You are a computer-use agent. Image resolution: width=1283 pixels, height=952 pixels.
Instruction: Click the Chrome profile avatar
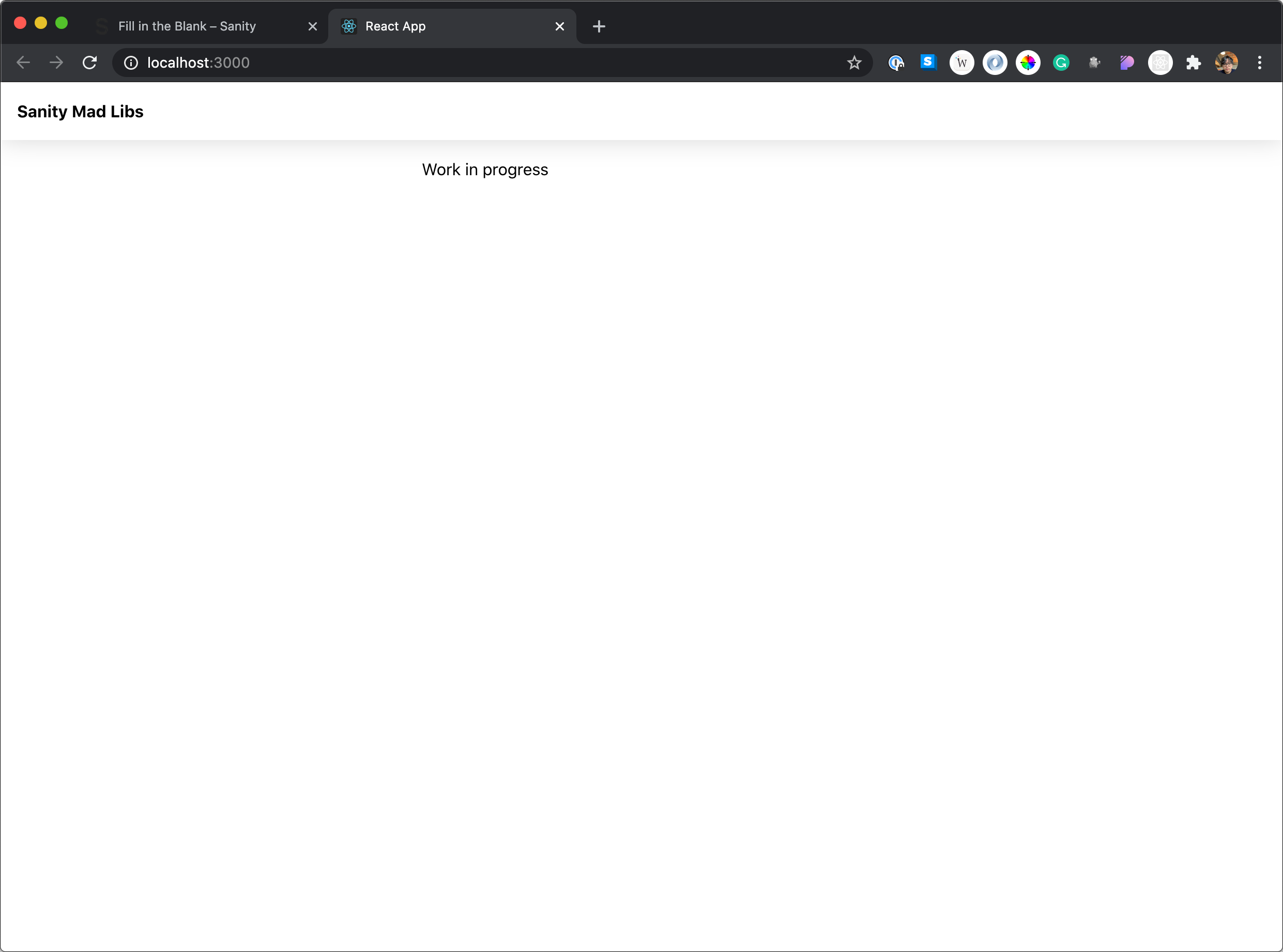(x=1227, y=63)
